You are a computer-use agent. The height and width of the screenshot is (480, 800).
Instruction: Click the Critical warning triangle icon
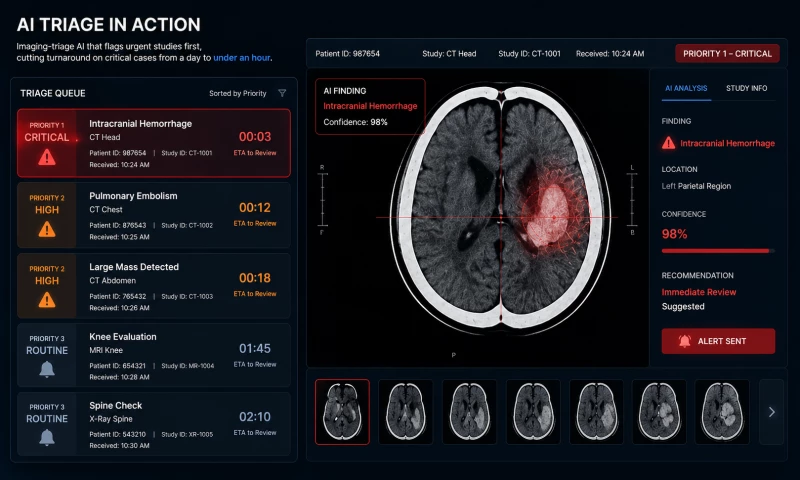click(x=47, y=157)
